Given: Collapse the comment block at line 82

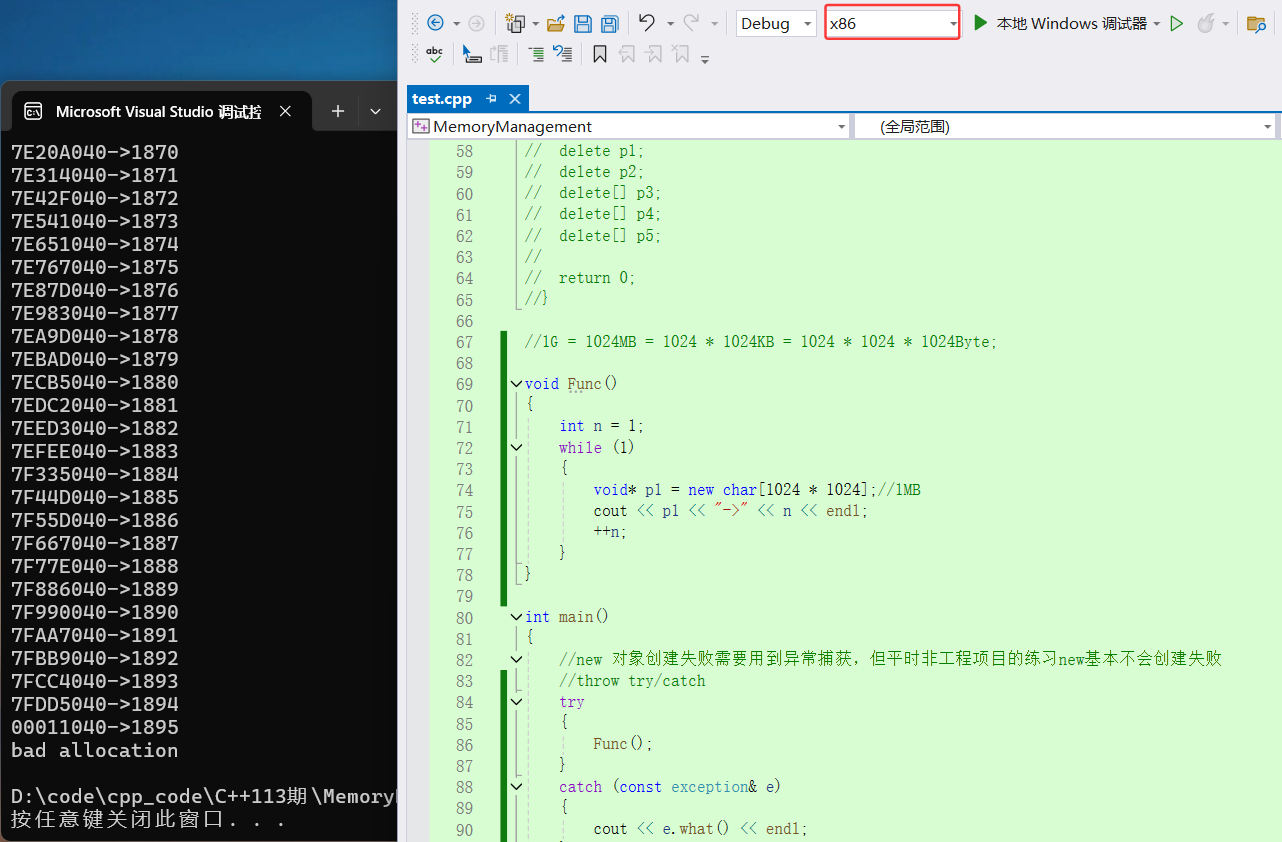Looking at the screenshot, I should pos(516,659).
